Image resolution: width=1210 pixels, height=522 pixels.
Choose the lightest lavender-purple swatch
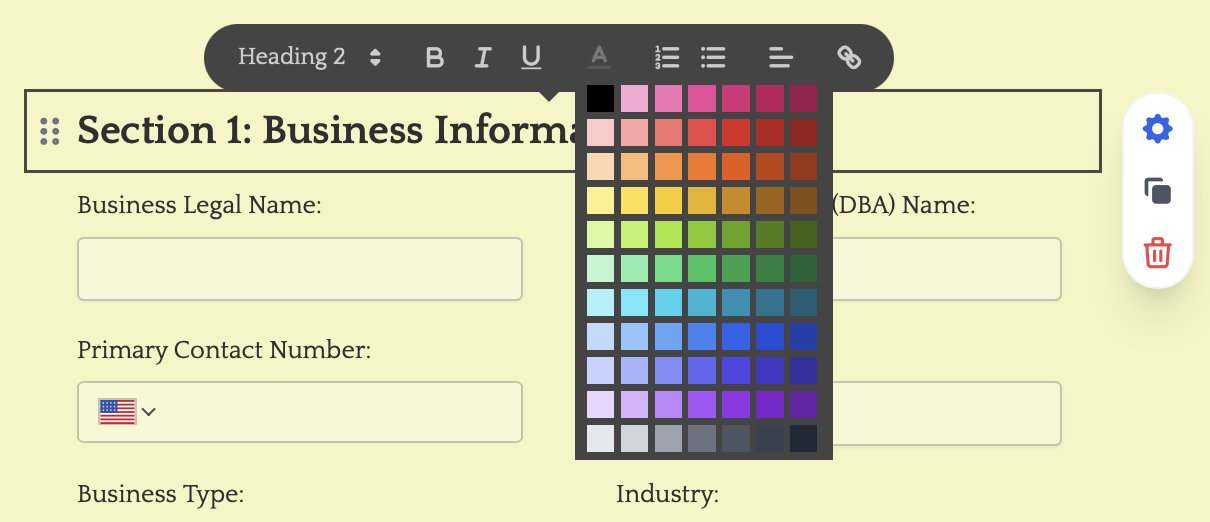(x=600, y=404)
